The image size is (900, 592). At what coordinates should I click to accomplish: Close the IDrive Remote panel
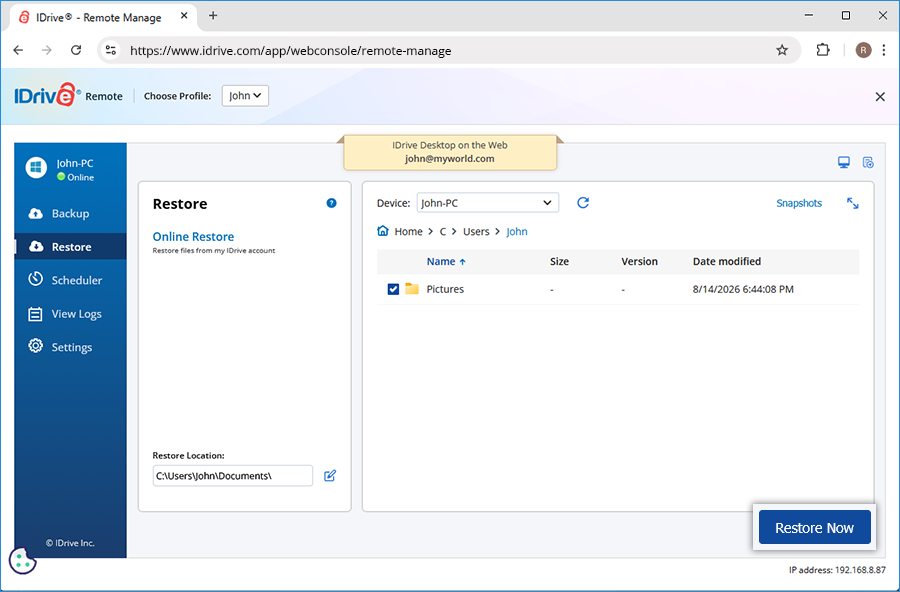click(880, 96)
